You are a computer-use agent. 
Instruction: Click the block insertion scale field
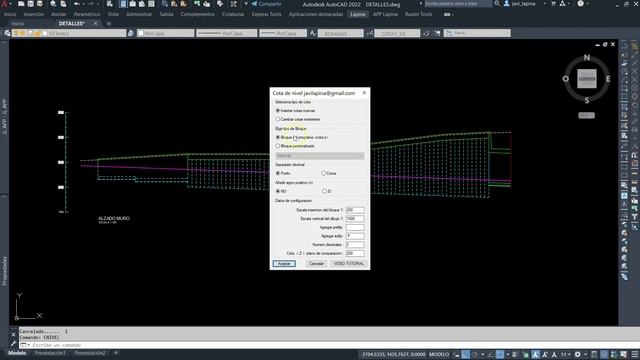[x=355, y=210]
